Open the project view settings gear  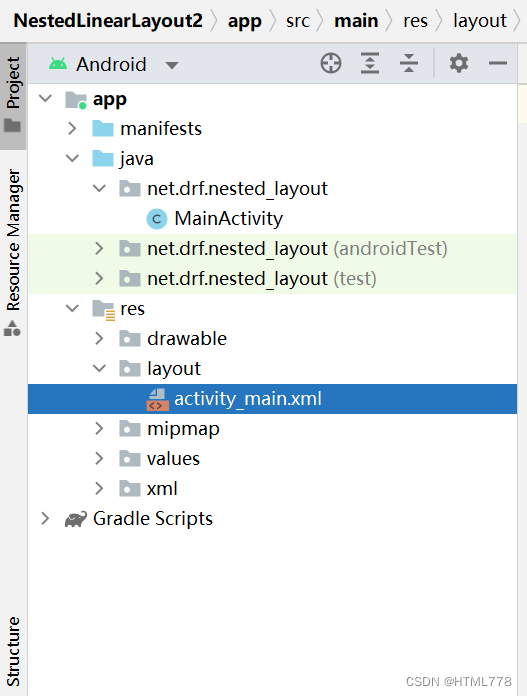click(459, 63)
